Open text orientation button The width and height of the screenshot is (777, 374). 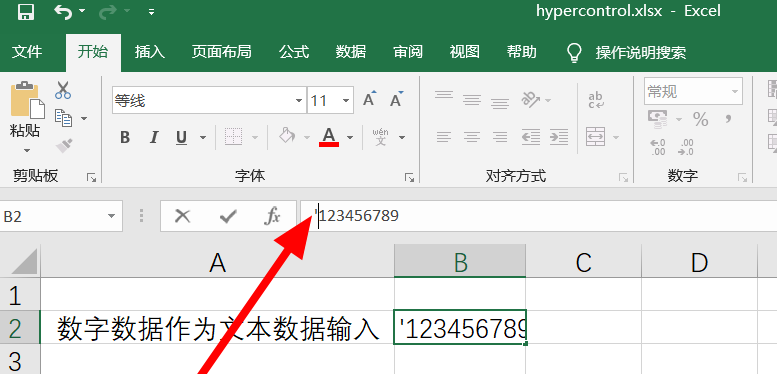[x=531, y=100]
